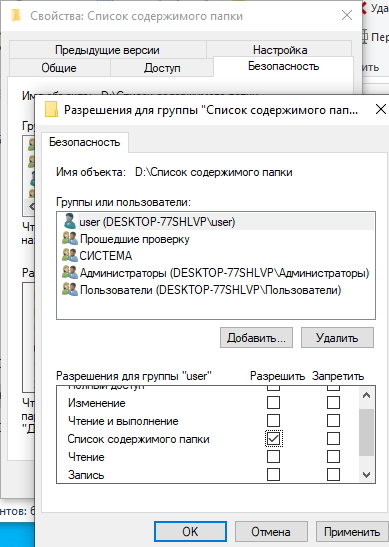Deny Чтение и выполнение permission
389x547 pixels.
pos(333,420)
